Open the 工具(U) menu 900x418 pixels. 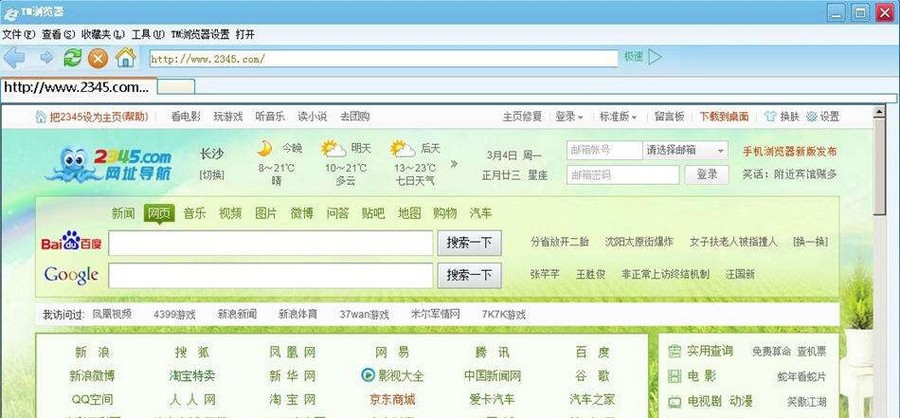148,34
